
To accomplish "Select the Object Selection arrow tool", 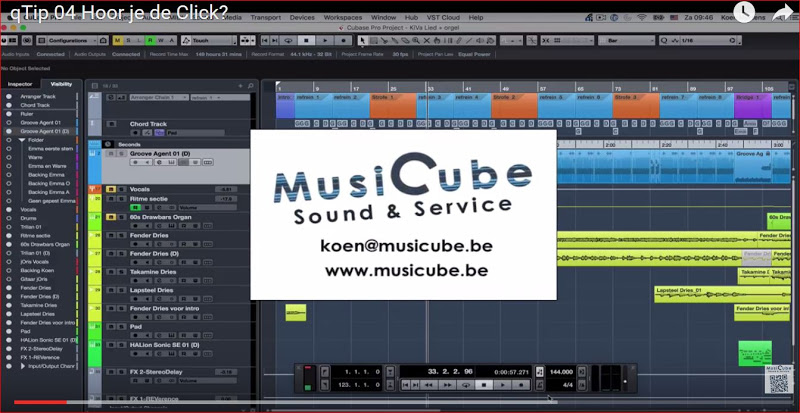I will 362,40.
